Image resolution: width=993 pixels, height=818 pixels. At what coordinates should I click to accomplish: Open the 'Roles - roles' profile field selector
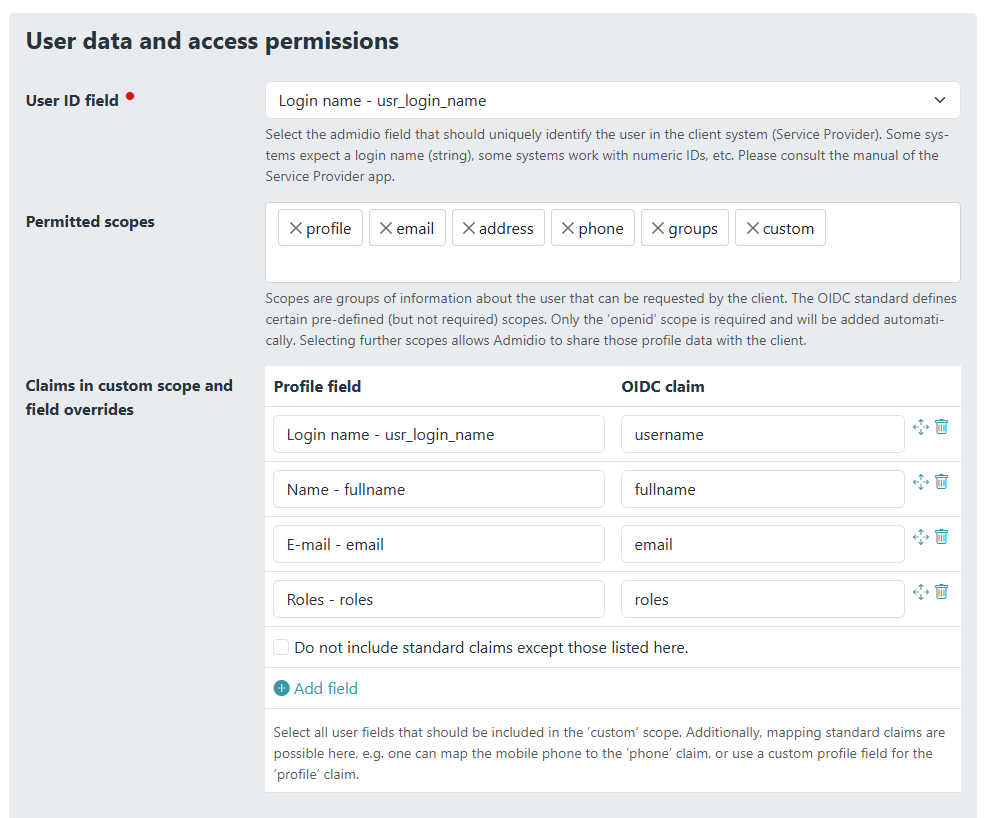coord(438,600)
